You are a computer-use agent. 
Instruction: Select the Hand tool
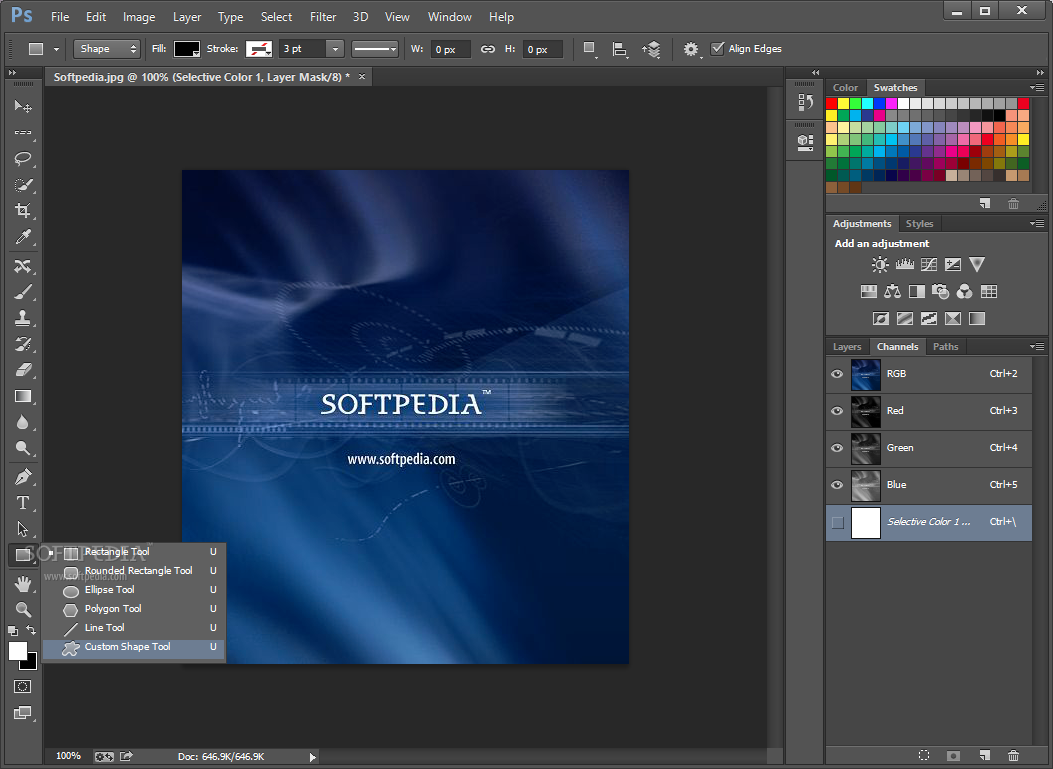pos(23,584)
